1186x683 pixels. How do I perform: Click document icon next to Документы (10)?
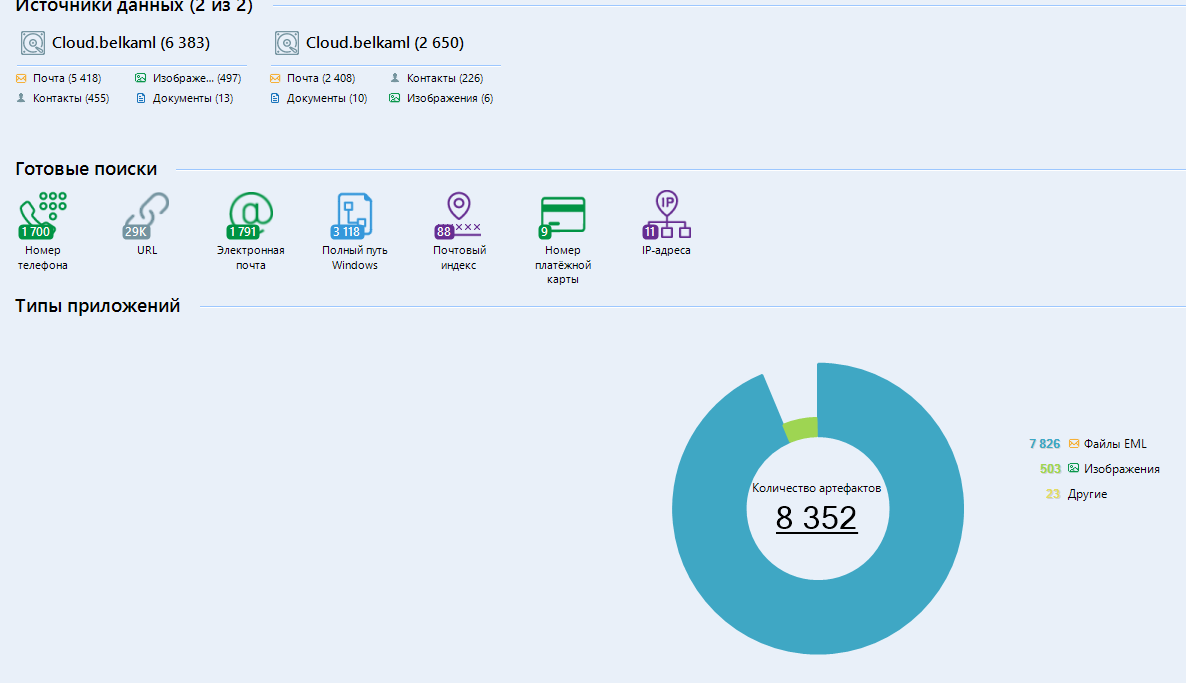275,98
